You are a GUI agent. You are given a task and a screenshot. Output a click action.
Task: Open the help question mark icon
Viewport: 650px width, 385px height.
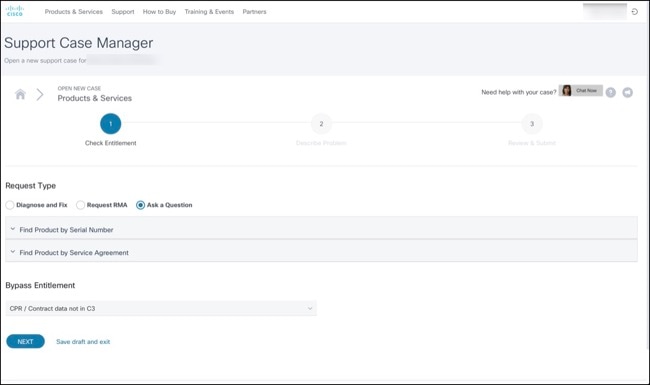611,92
